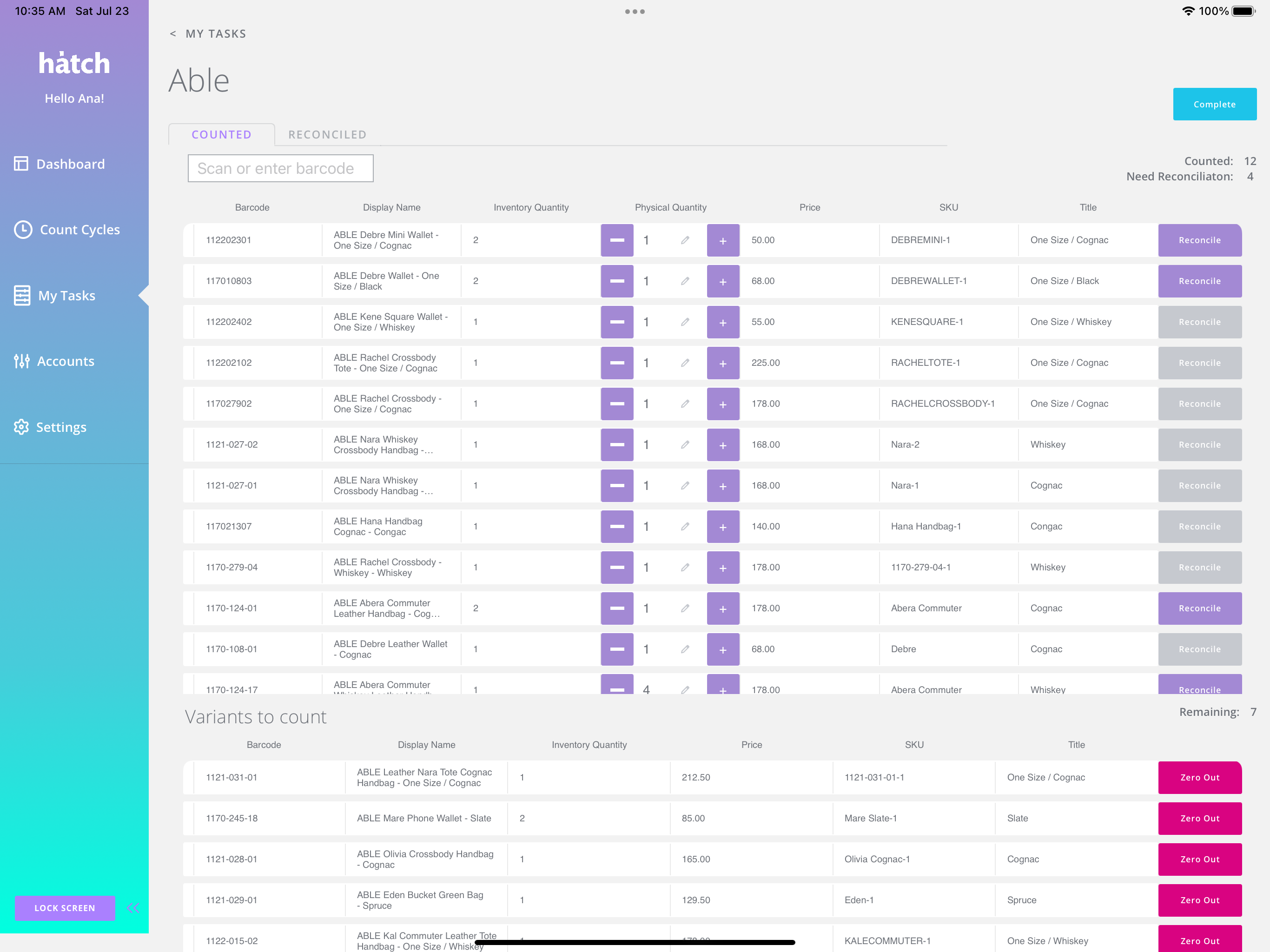This screenshot has width=1270, height=952.
Task: Increase quantity for RACHELTOTE-1 row
Action: click(x=723, y=363)
